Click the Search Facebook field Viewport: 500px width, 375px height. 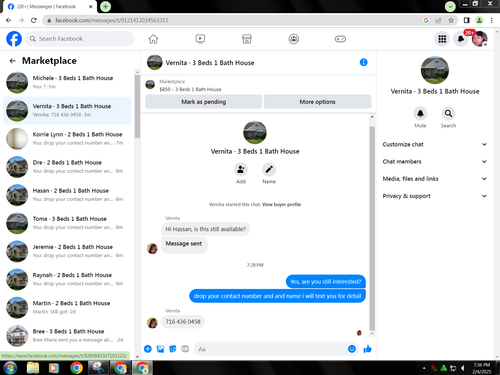pyautogui.click(x=80, y=39)
